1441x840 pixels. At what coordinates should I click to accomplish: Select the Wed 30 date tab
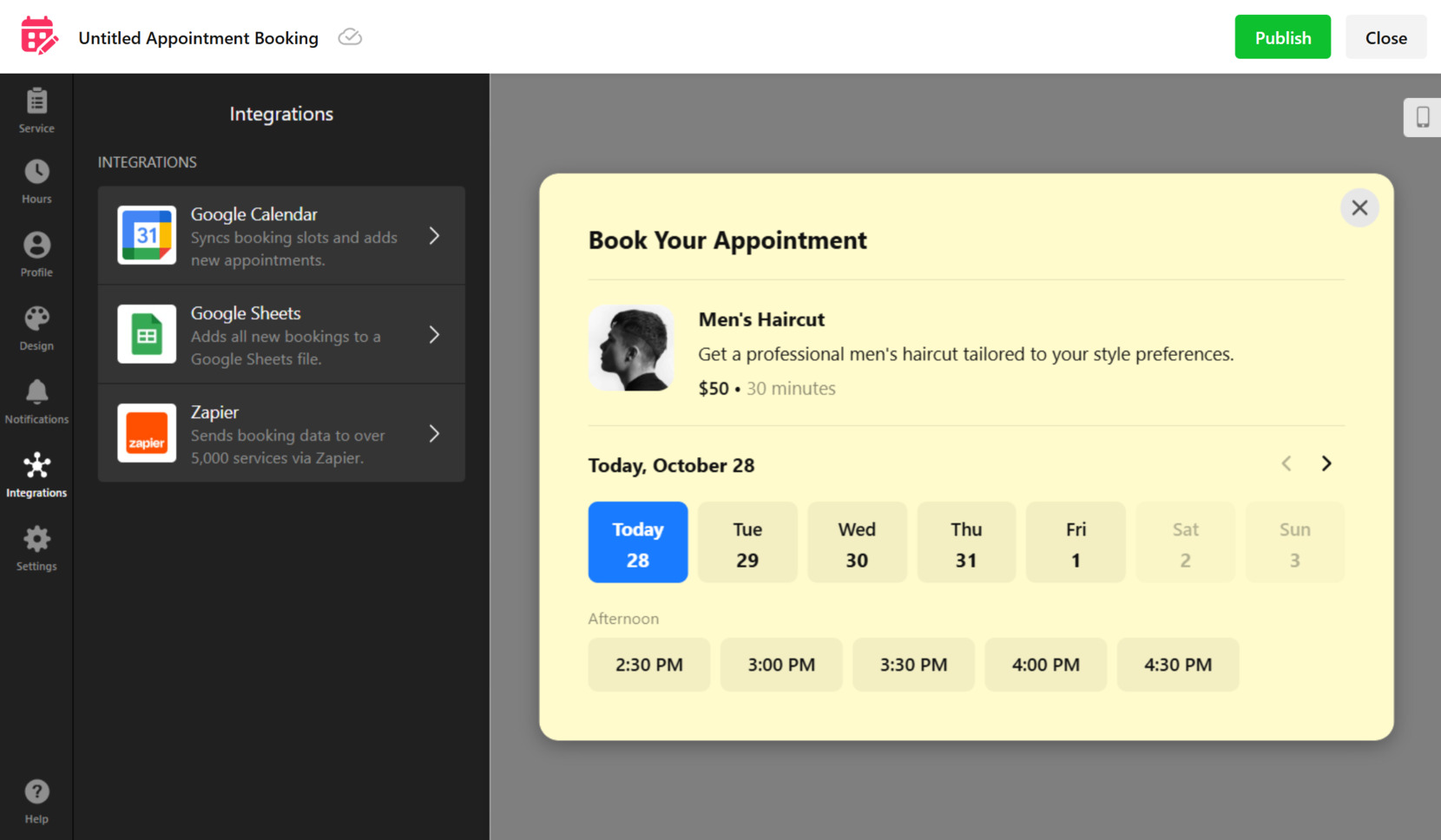(857, 542)
